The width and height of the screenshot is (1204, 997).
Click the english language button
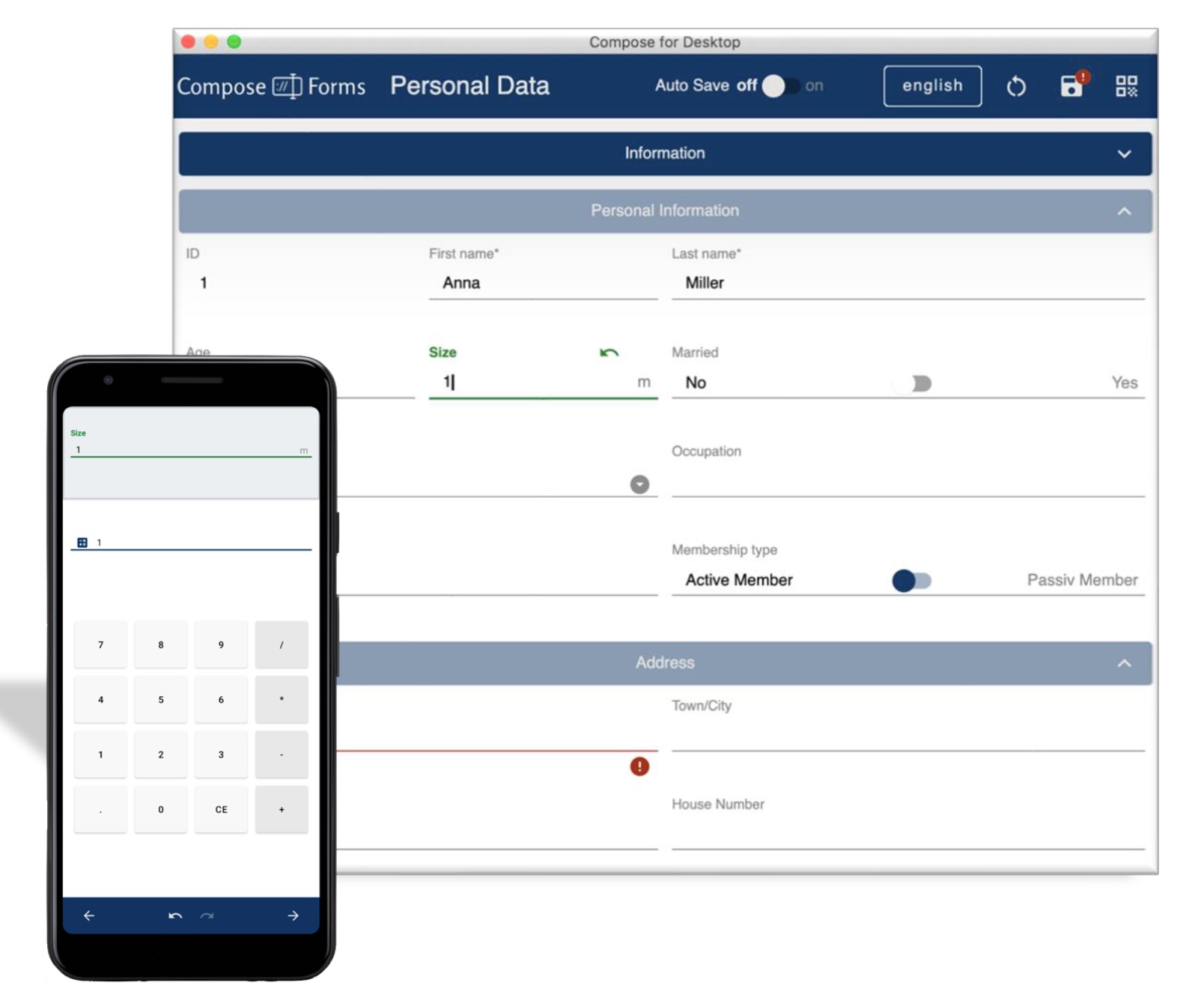click(932, 86)
